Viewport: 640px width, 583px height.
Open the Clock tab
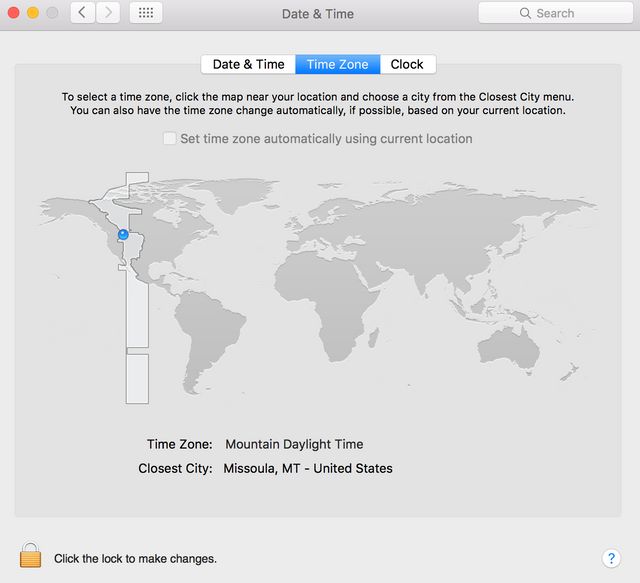click(407, 65)
